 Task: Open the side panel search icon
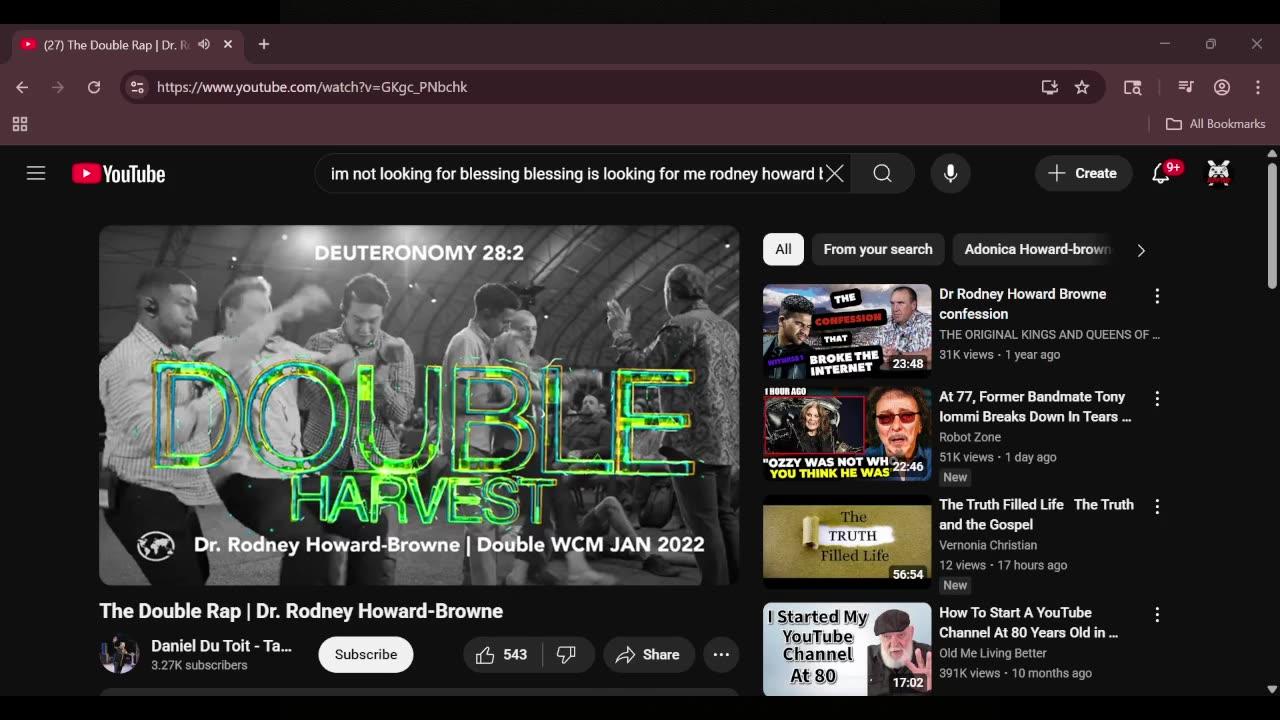[x=1133, y=87]
